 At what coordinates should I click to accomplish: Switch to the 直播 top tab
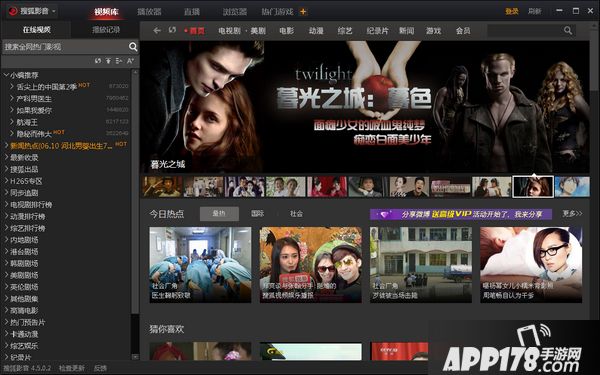tap(192, 12)
